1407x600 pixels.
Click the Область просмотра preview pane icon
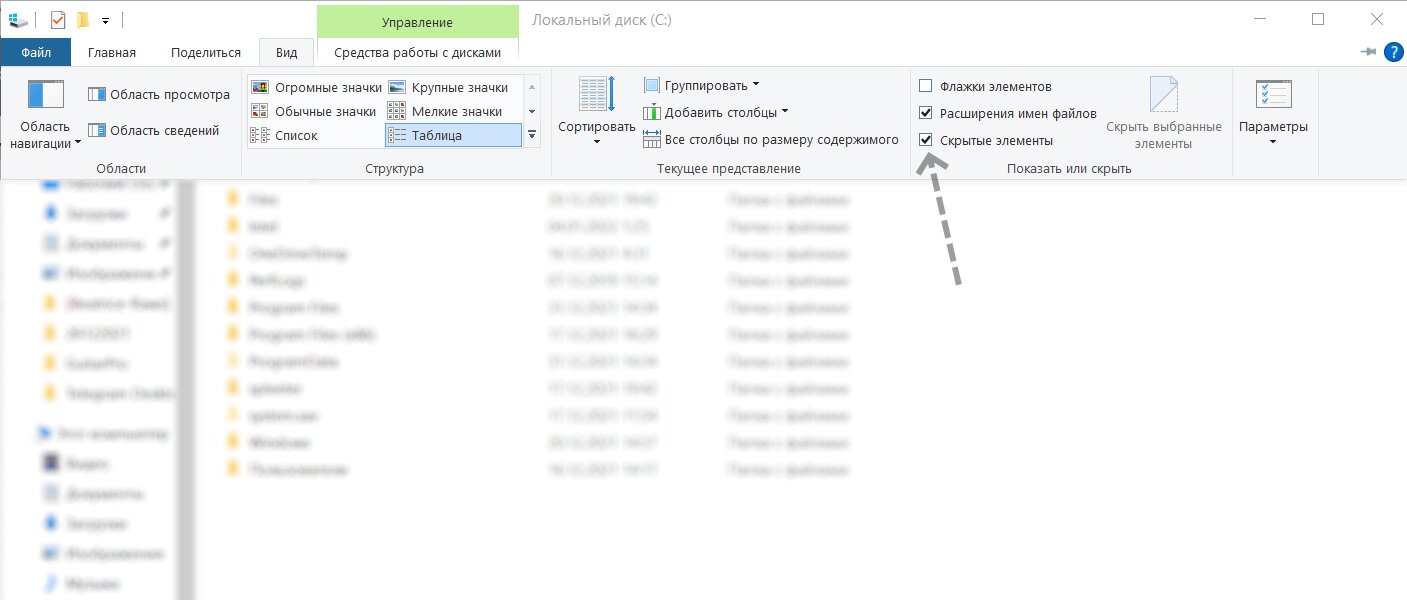97,95
